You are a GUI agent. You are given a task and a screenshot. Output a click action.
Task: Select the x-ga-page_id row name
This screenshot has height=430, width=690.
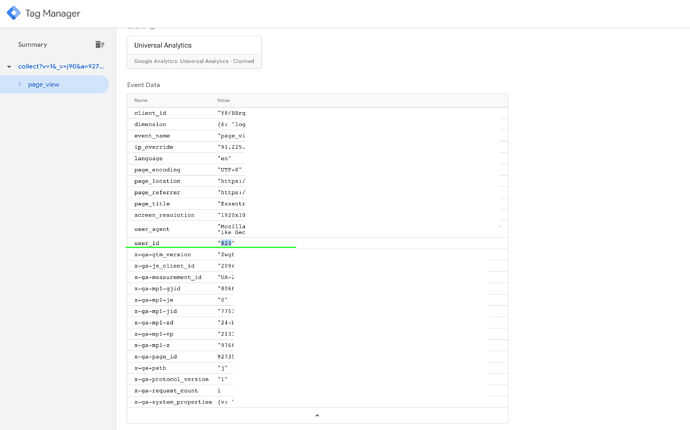pos(155,357)
